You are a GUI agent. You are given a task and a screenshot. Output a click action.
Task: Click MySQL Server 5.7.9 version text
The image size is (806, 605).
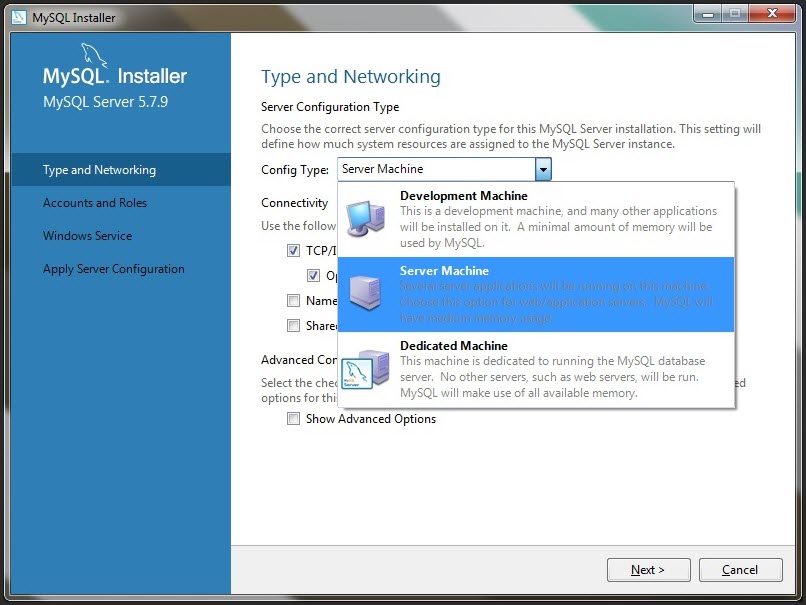[x=105, y=102]
